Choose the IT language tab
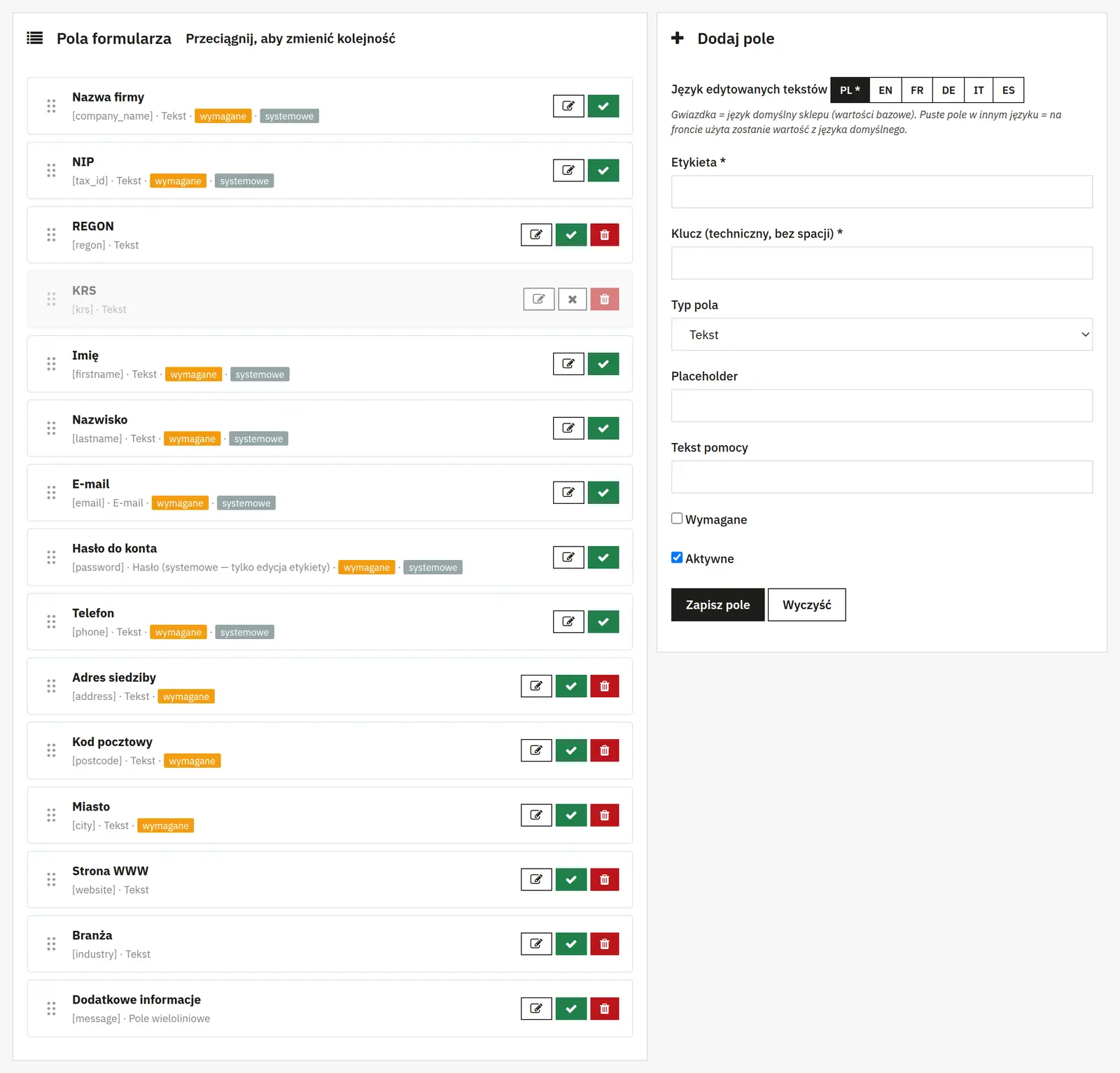This screenshot has height=1073, width=1120. pyautogui.click(x=979, y=90)
